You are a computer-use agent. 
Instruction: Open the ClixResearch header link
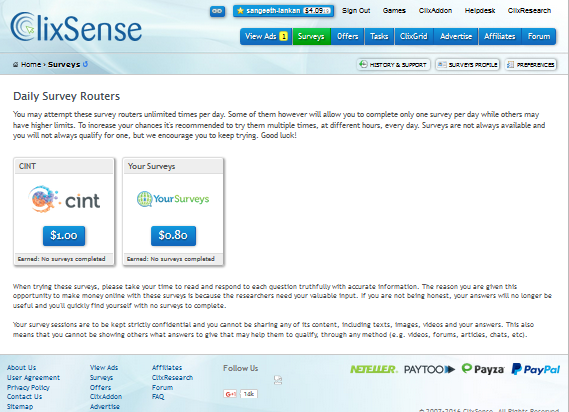pos(529,11)
